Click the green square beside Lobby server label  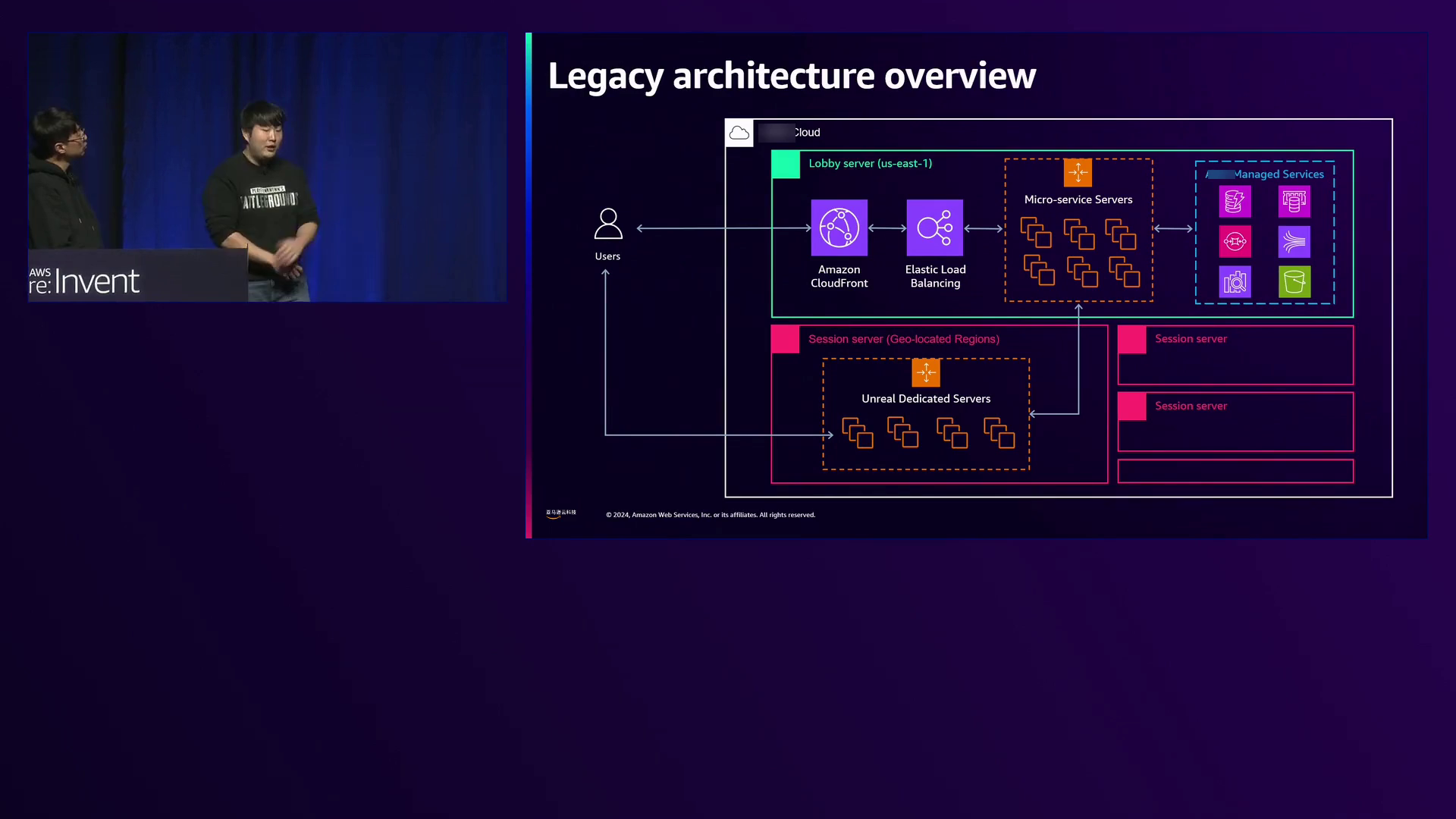(x=786, y=165)
